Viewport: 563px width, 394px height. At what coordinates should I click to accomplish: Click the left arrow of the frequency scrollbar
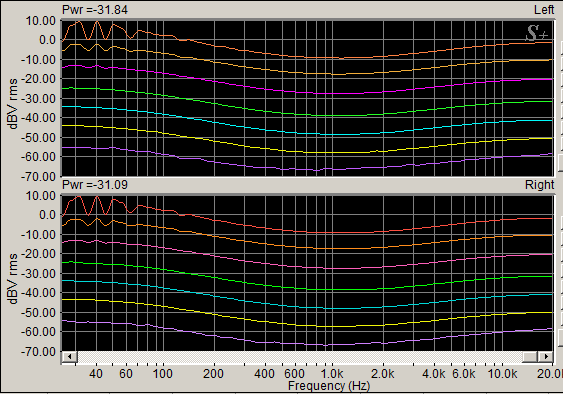pyautogui.click(x=70, y=357)
